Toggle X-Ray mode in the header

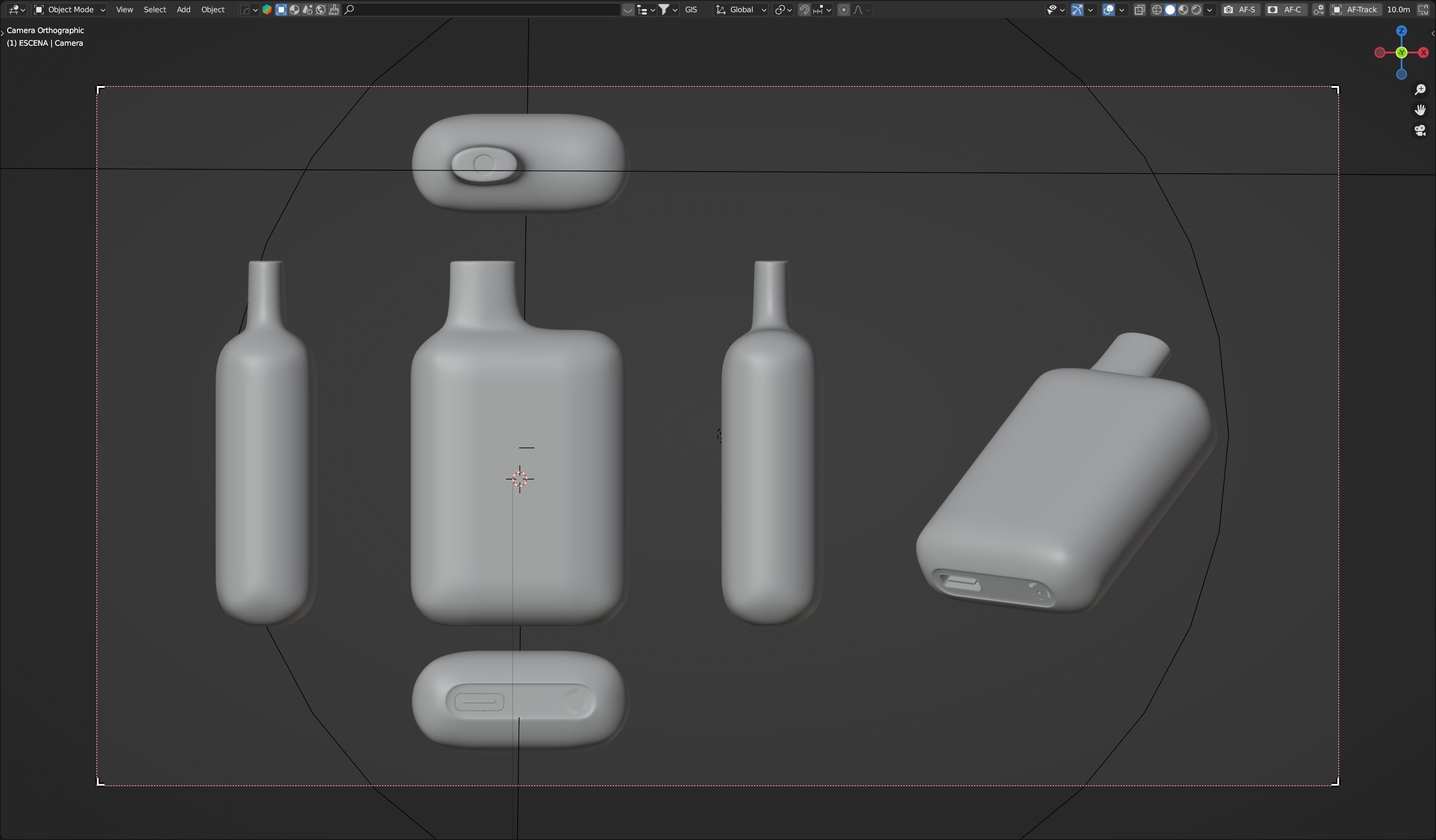click(1139, 10)
